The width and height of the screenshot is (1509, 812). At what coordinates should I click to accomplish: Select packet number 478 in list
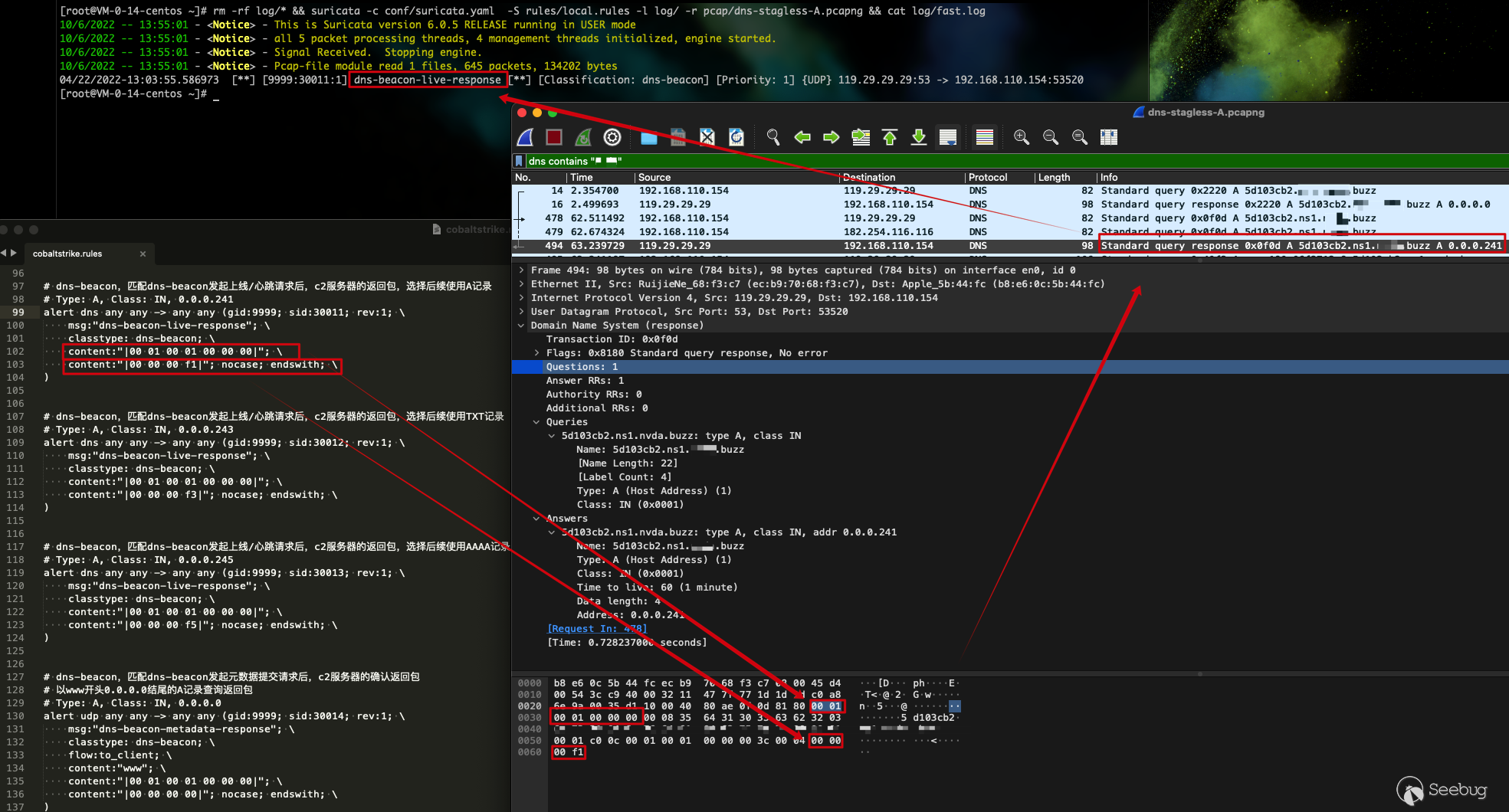[x=1010, y=218]
